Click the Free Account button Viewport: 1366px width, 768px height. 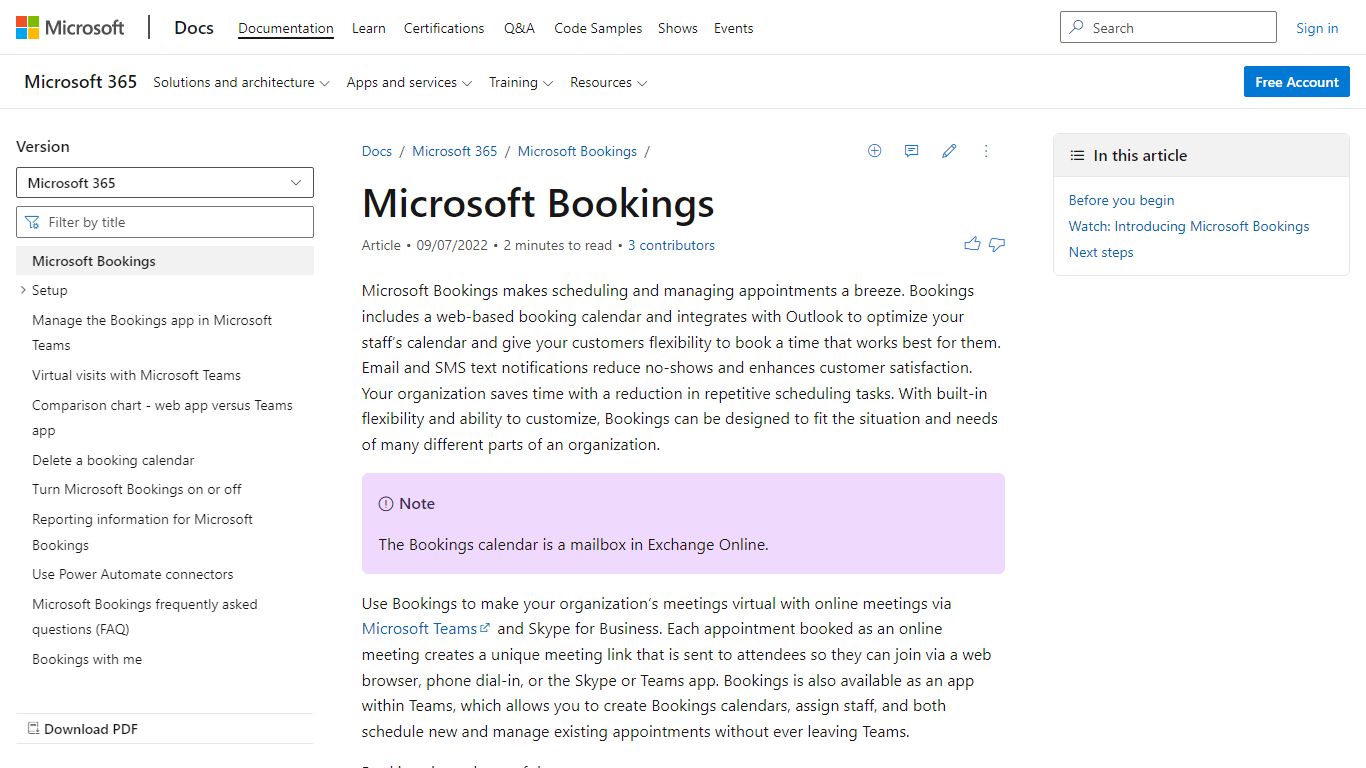(x=1297, y=82)
